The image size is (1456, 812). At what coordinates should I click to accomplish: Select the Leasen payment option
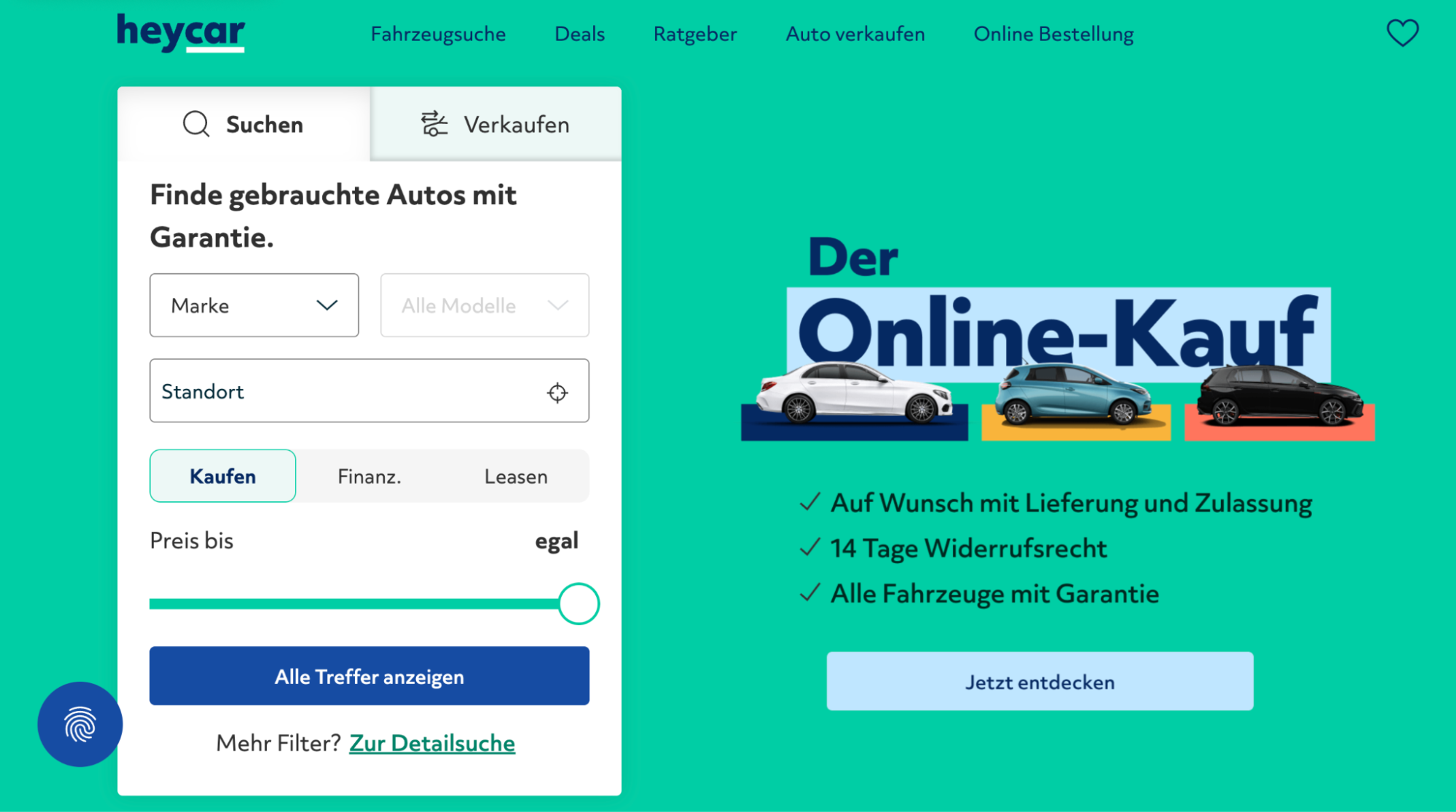516,476
